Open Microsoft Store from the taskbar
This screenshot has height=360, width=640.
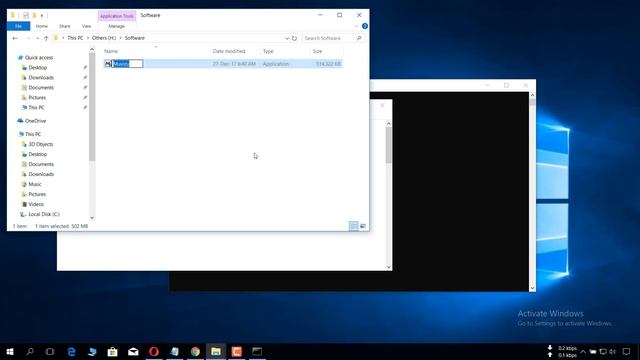(112, 351)
